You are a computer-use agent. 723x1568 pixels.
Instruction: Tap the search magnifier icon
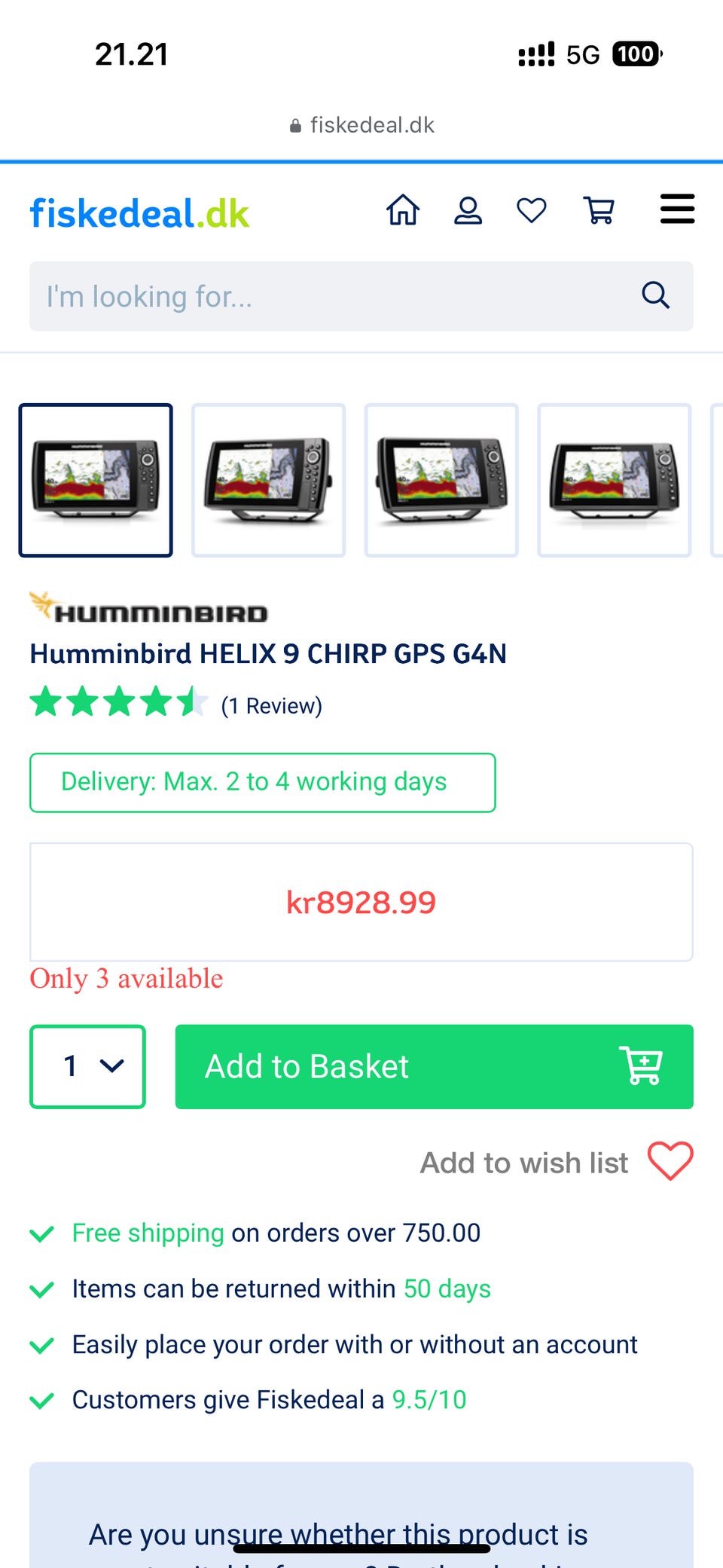point(655,295)
